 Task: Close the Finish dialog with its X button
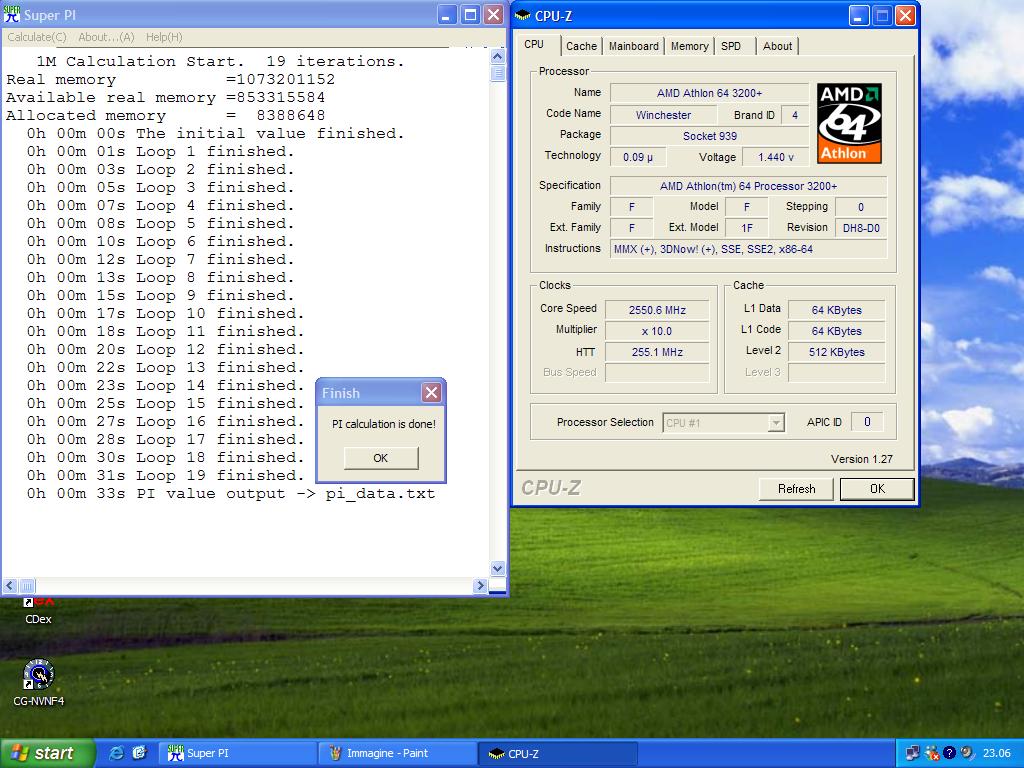coord(432,392)
